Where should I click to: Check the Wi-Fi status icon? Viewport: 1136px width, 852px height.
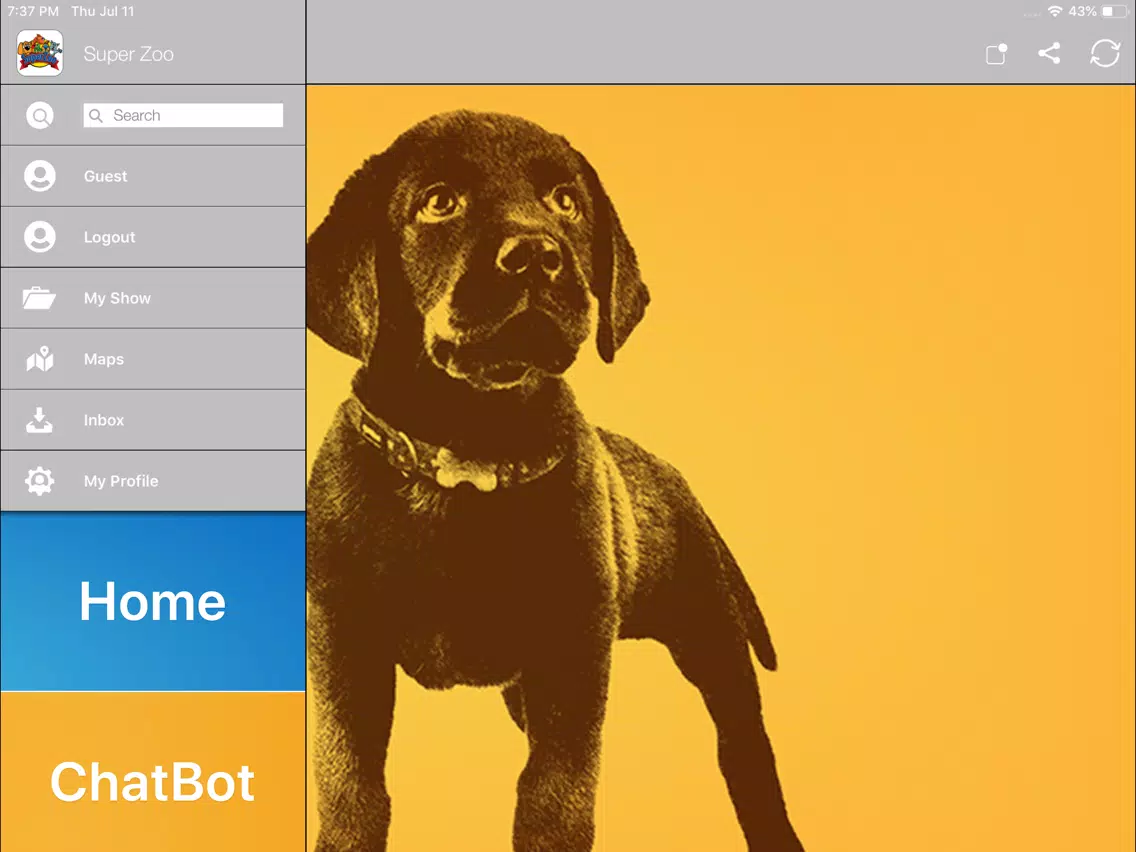[1055, 12]
